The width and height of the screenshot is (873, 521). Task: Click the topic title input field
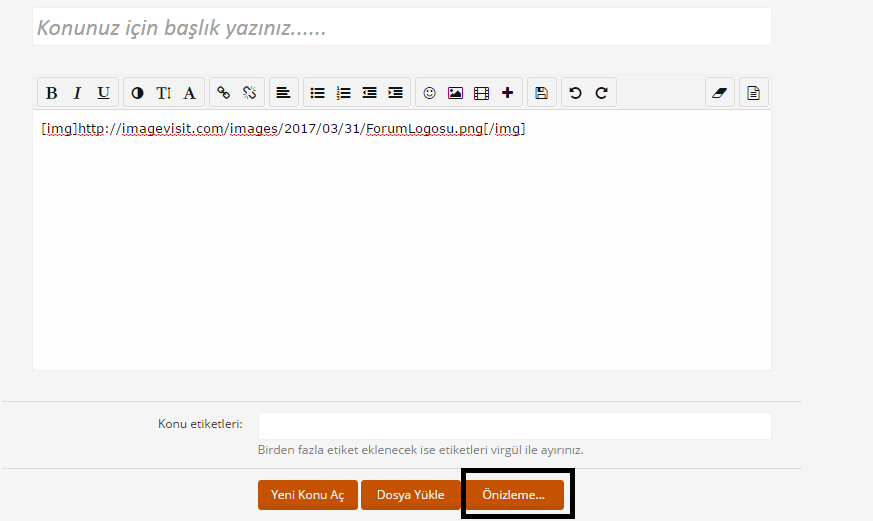coord(402,27)
